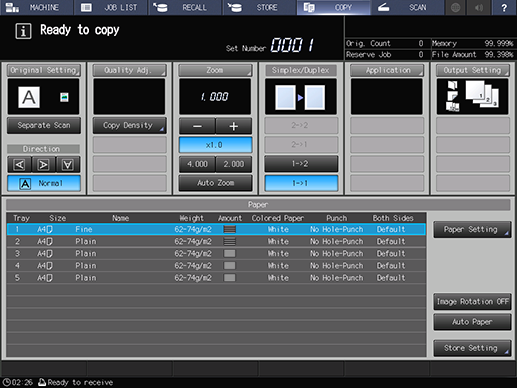Image resolution: width=517 pixels, height=388 pixels.
Task: Toggle Image Rotation OFF button
Action: pyautogui.click(x=472, y=302)
